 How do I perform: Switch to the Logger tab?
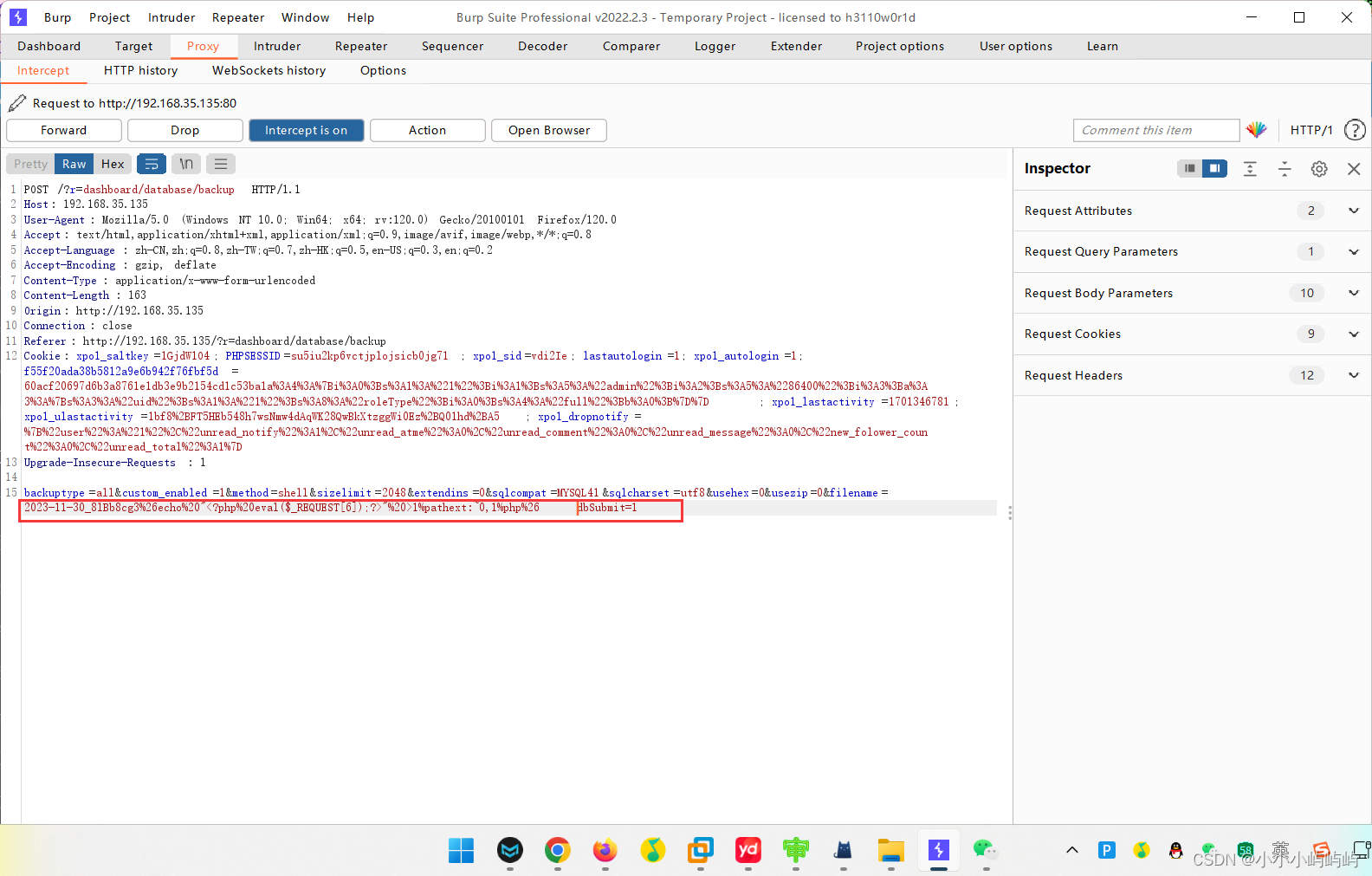[x=715, y=46]
